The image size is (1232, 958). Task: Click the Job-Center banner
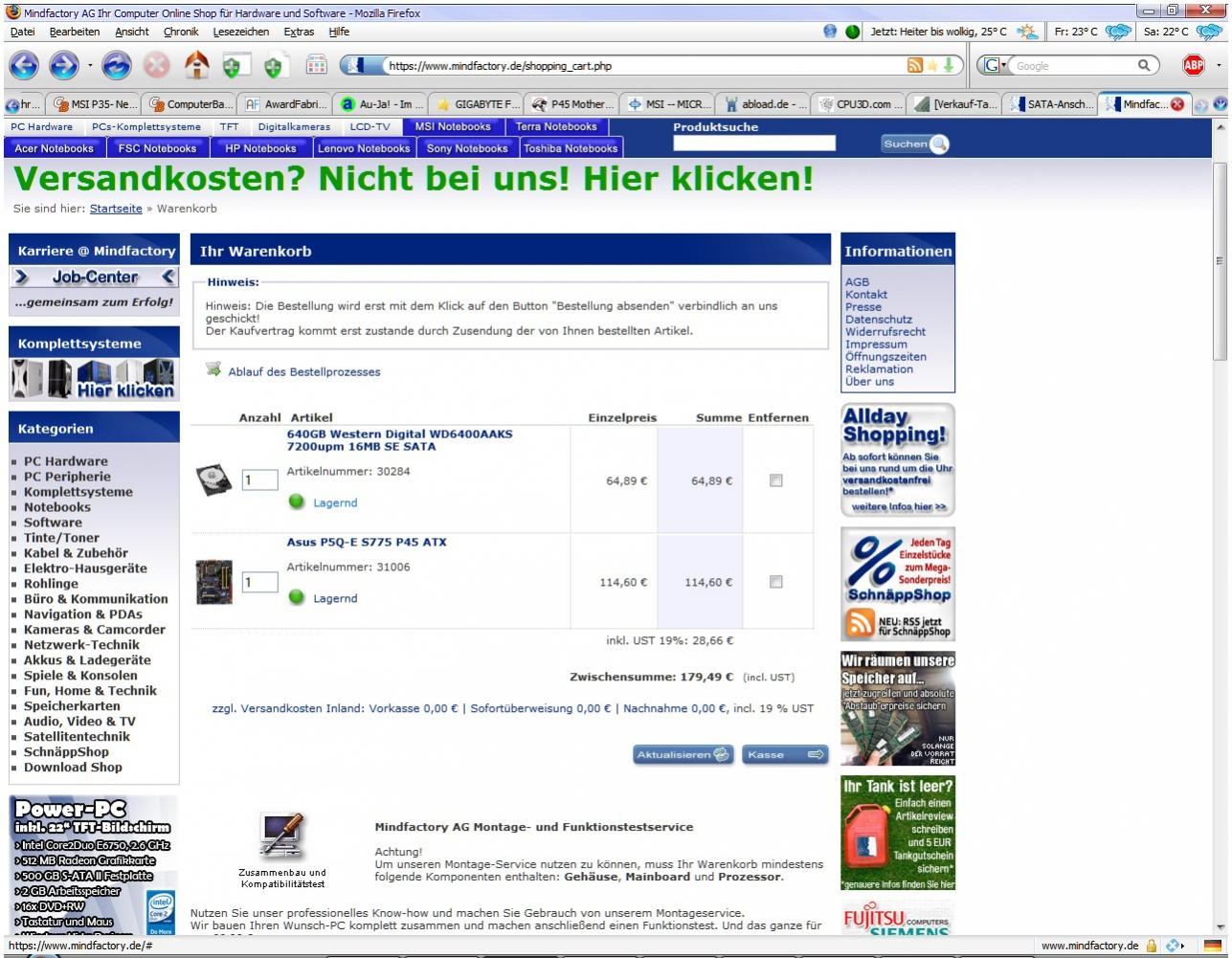(x=94, y=278)
